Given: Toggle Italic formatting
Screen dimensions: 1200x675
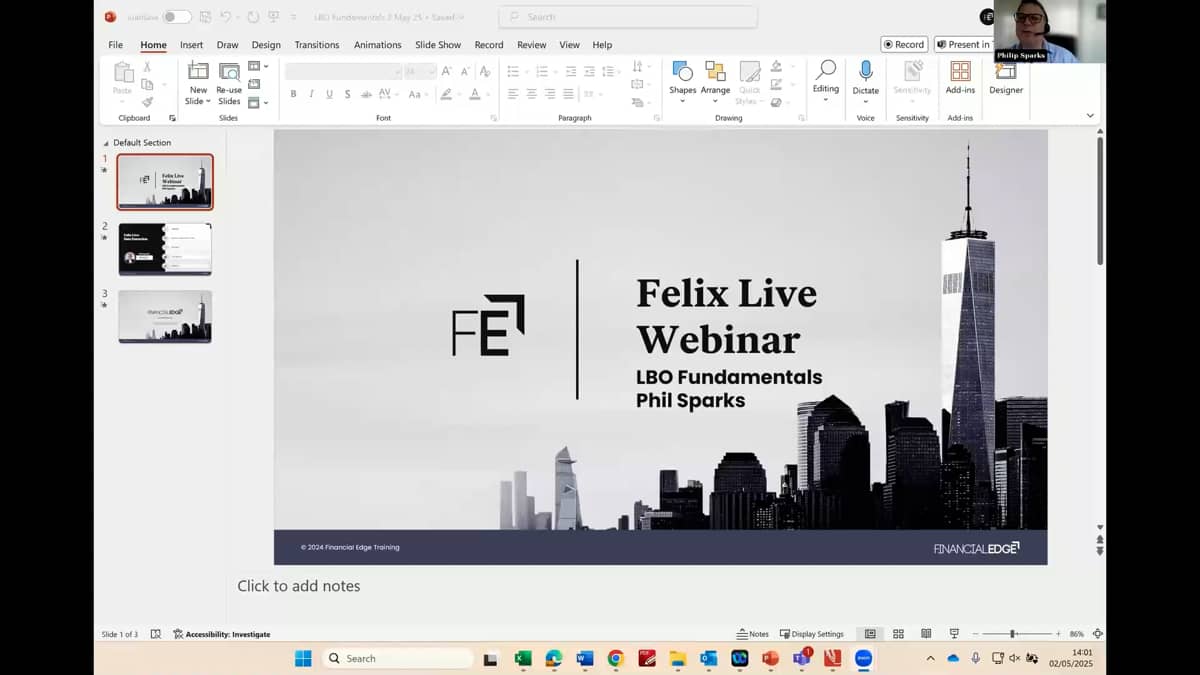Looking at the screenshot, I should (311, 94).
